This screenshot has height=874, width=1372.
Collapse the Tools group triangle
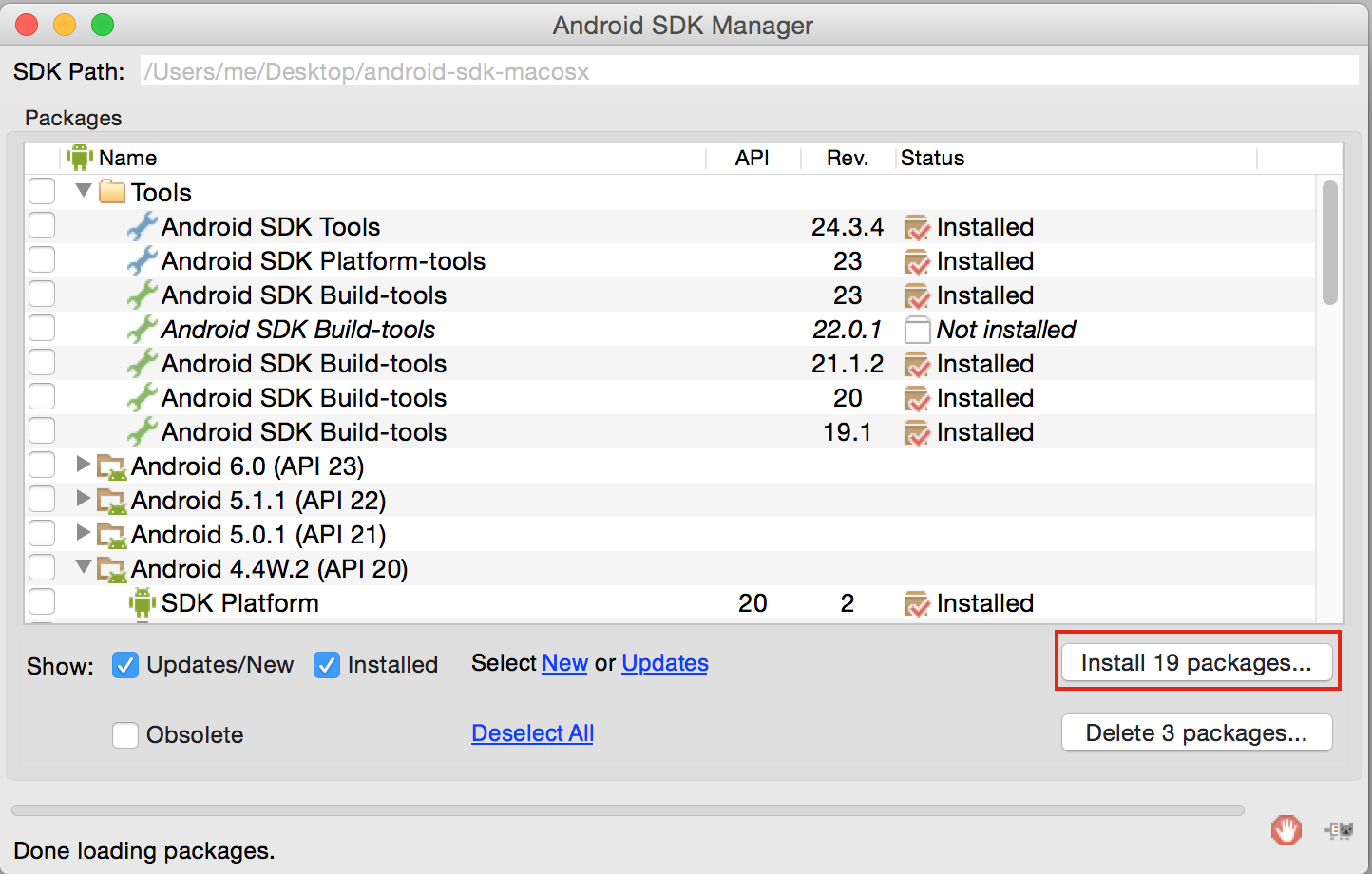click(x=84, y=191)
